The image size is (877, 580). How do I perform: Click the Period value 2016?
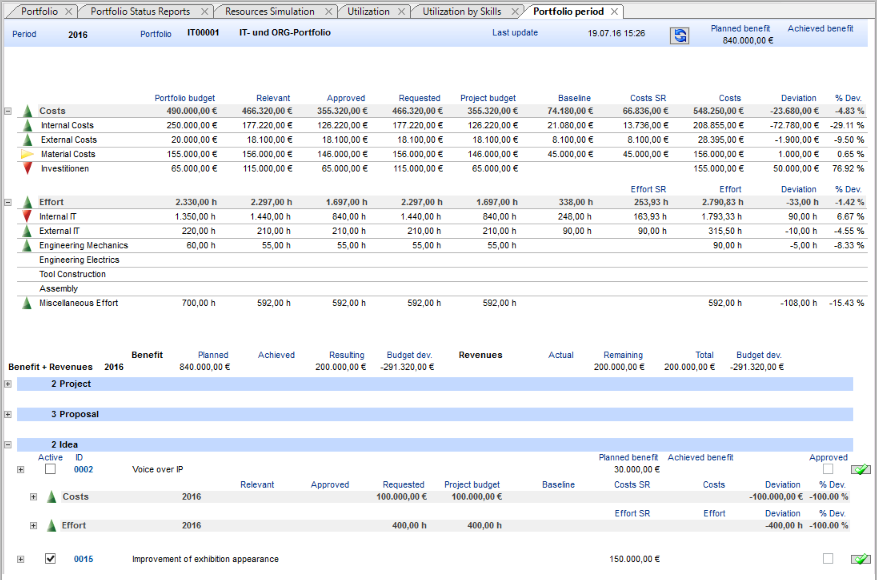78,35
